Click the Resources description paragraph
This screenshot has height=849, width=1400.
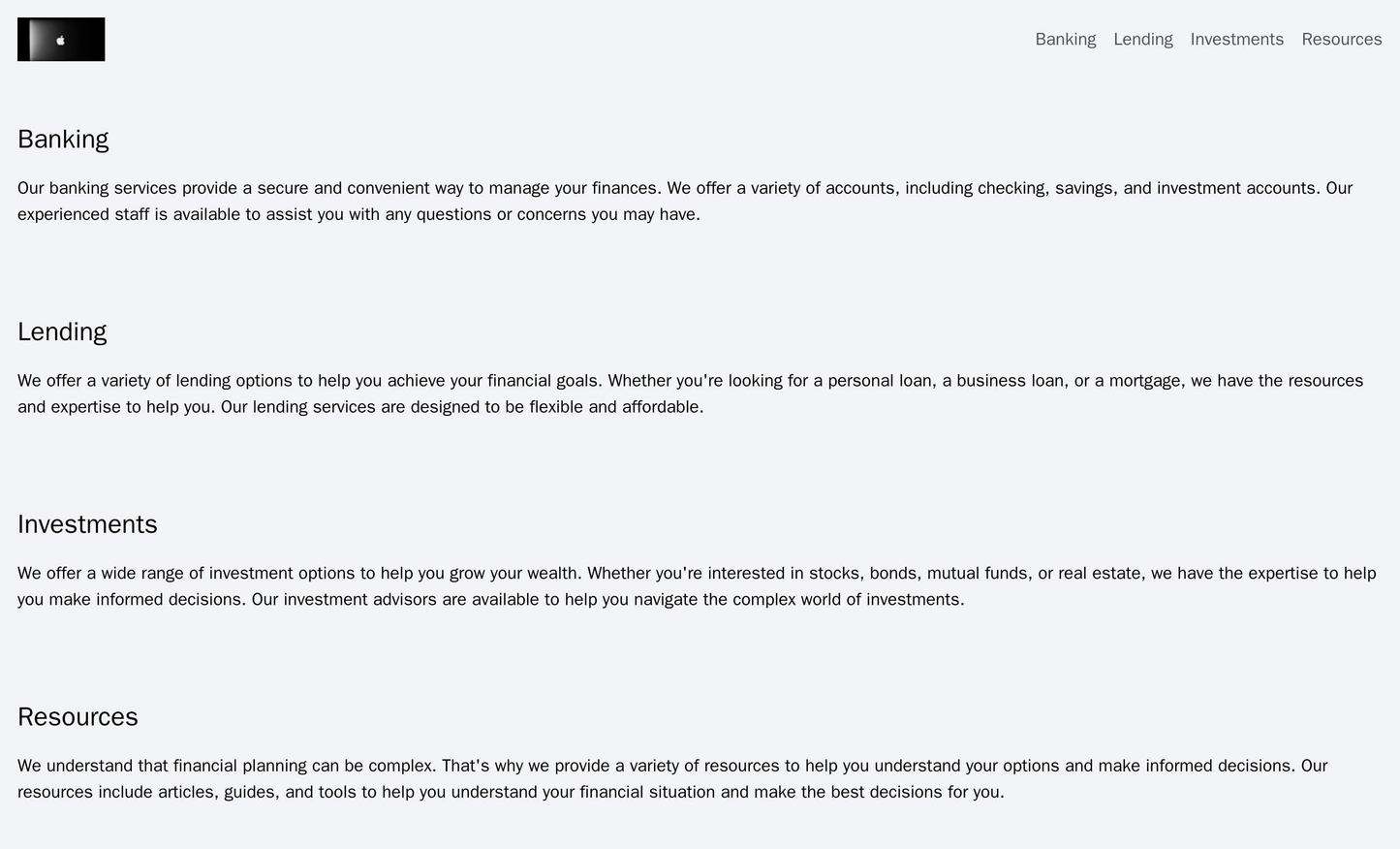pyautogui.click(x=678, y=779)
